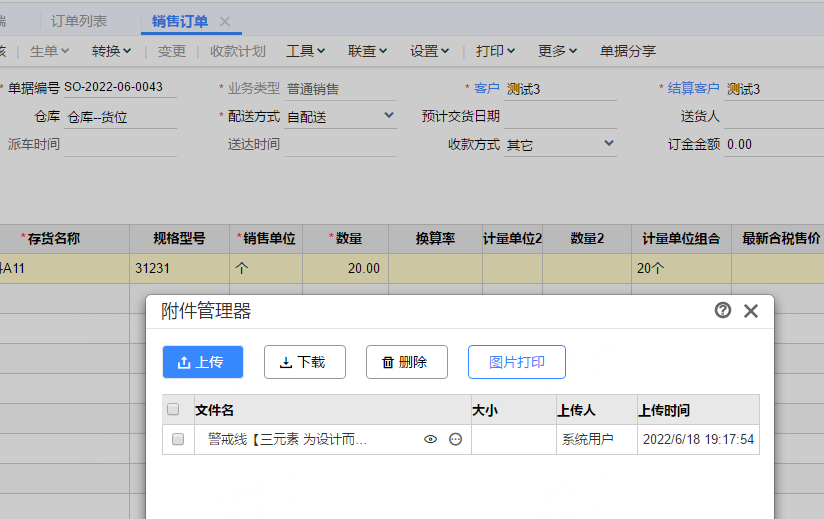Viewport: 824px width, 519px height.
Task: Tick the checkbox for 警戒线 attachment row
Action: pyautogui.click(x=178, y=439)
